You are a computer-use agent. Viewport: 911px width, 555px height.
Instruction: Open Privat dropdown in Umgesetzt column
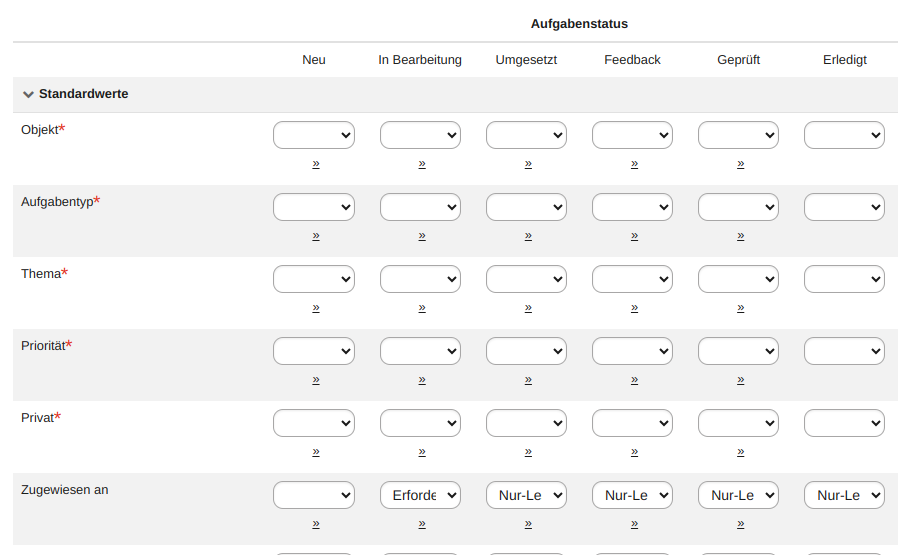coord(526,423)
